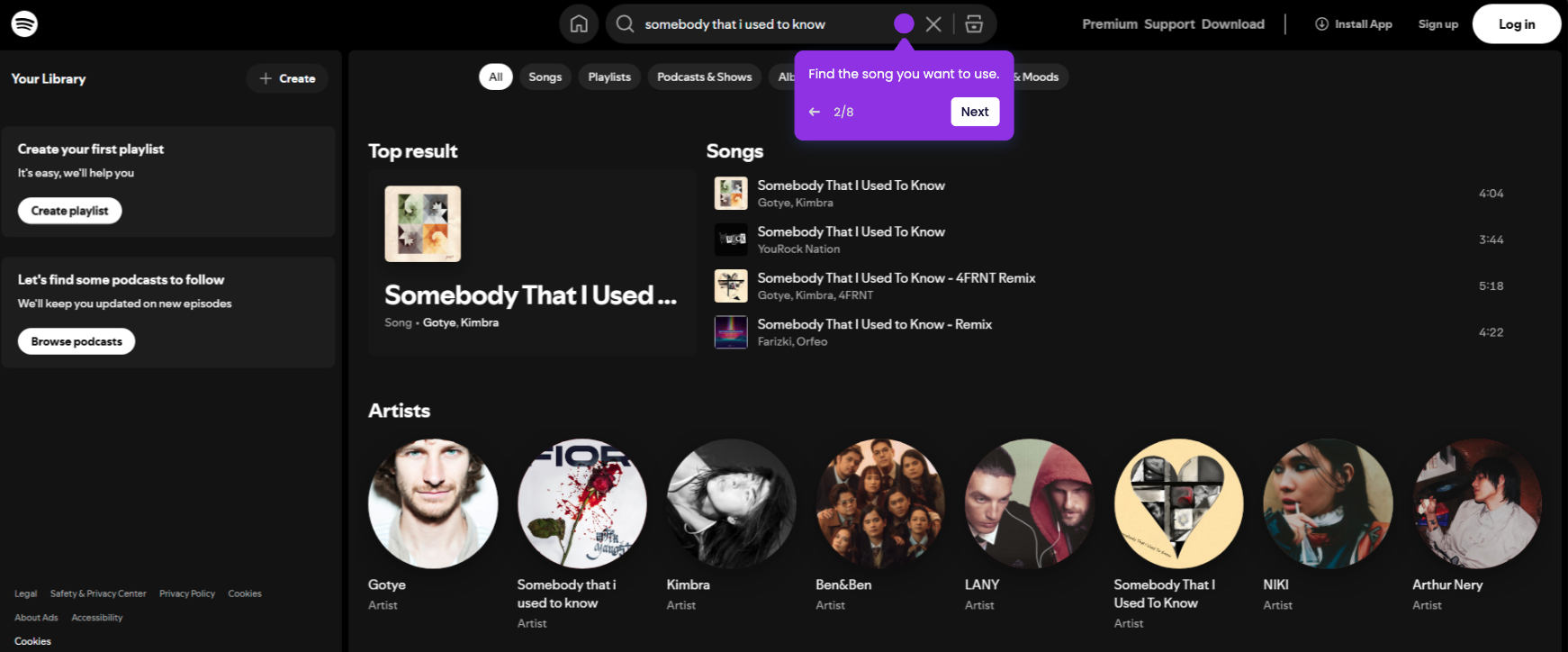1568x652 pixels.
Task: Click the Log in button
Action: (x=1517, y=24)
